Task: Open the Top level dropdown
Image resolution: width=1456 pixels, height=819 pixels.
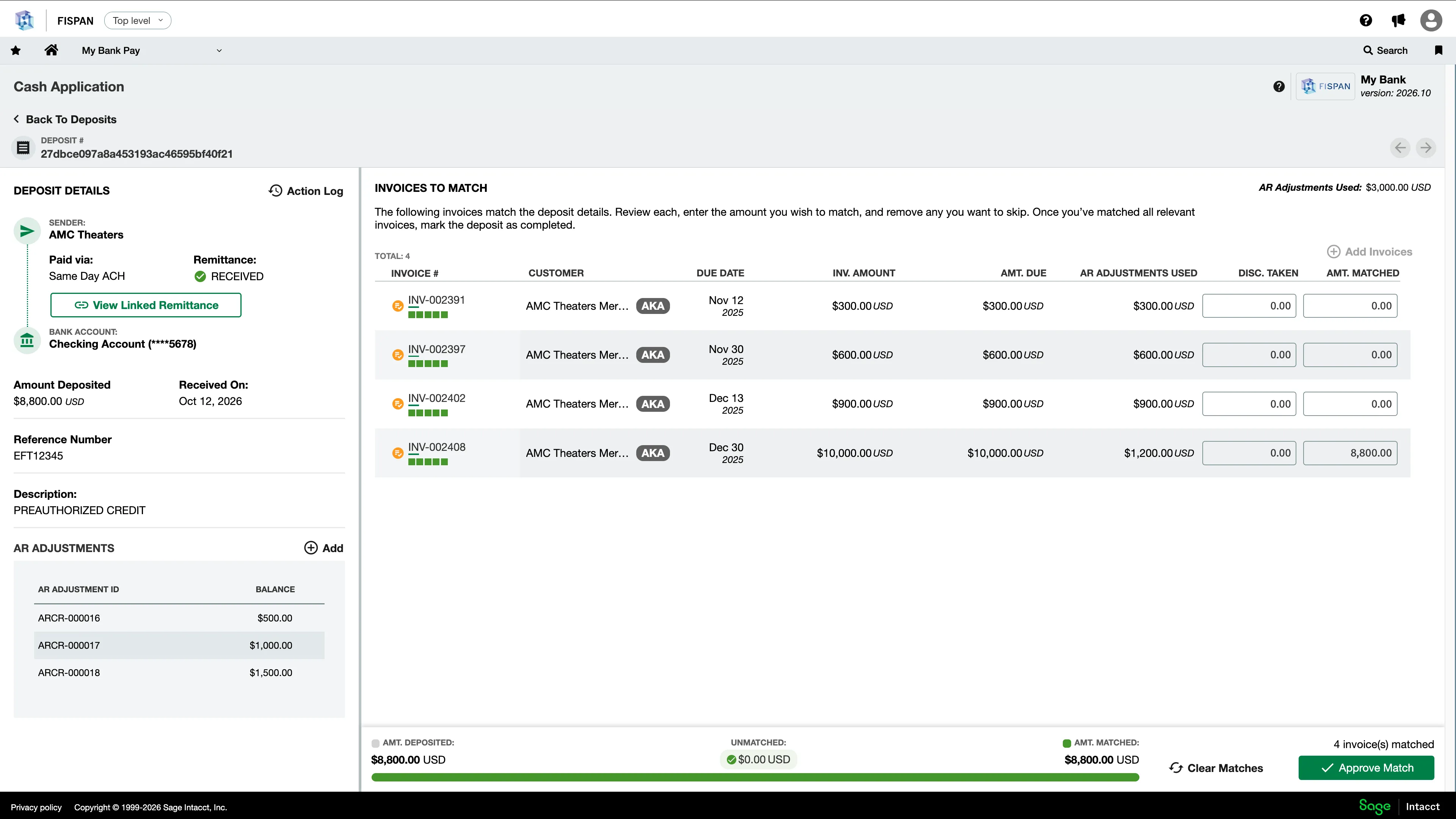Action: click(137, 20)
